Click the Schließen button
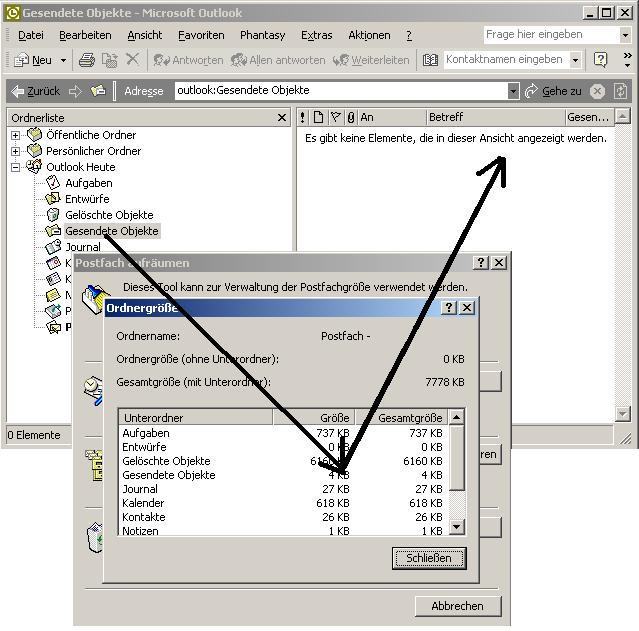The image size is (639, 631). pos(428,558)
